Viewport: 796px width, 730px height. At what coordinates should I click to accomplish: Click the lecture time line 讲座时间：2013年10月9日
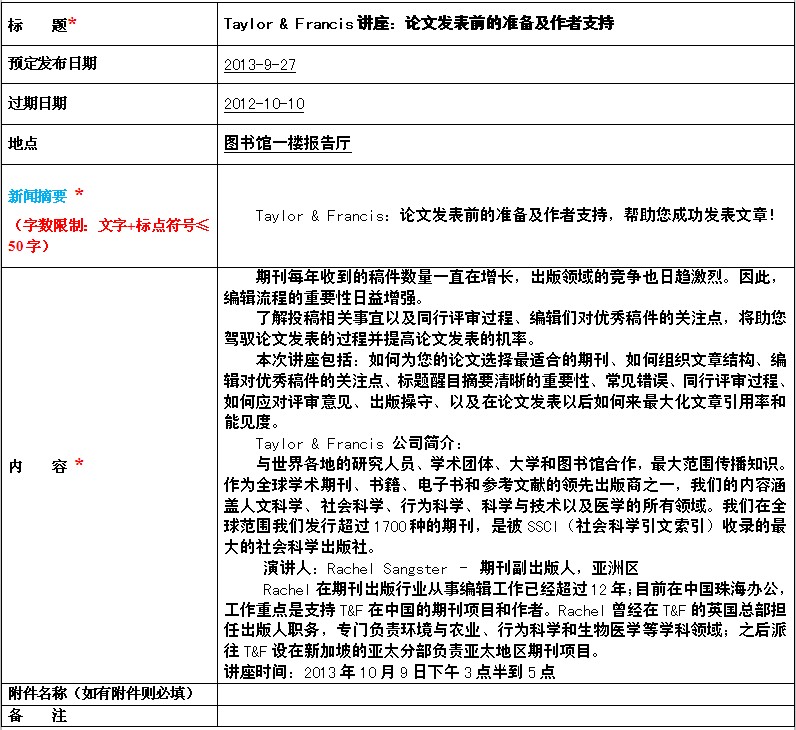click(x=390, y=672)
